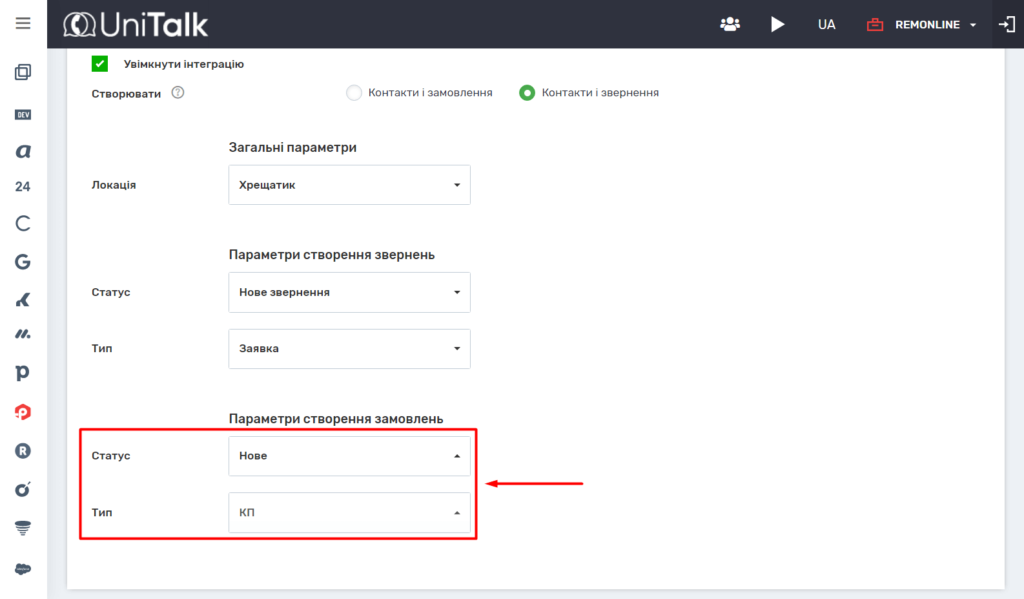1024x599 pixels.
Task: Select Контакти і звернення radio option
Action: point(527,93)
